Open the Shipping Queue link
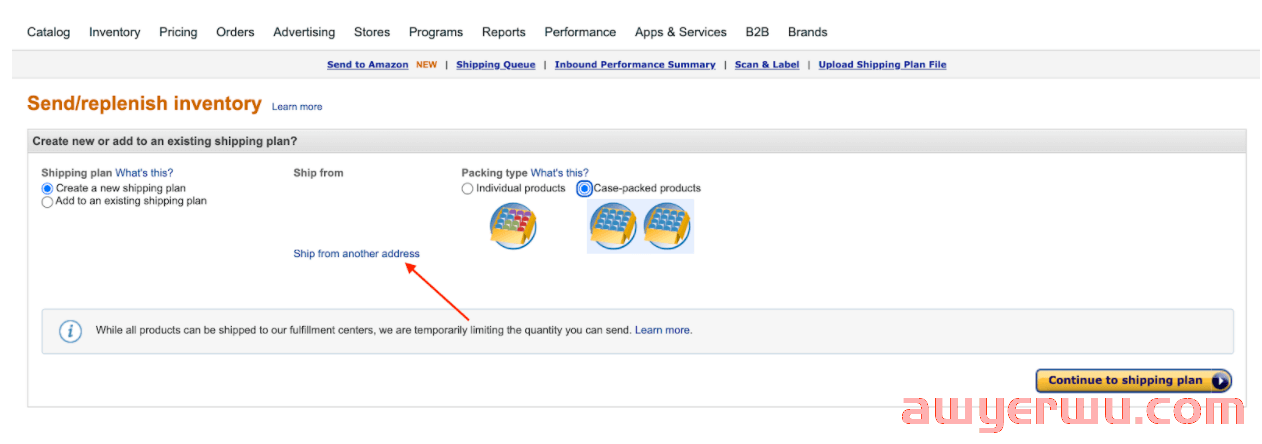 click(x=496, y=65)
